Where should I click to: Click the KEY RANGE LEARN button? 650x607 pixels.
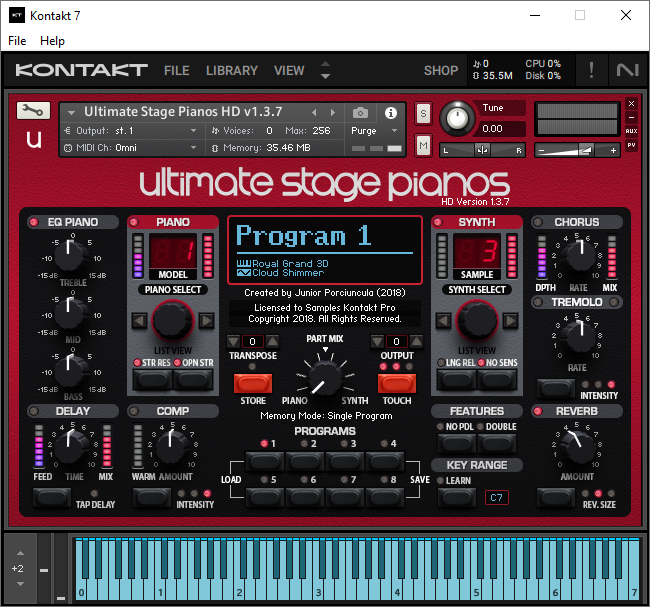coord(457,497)
